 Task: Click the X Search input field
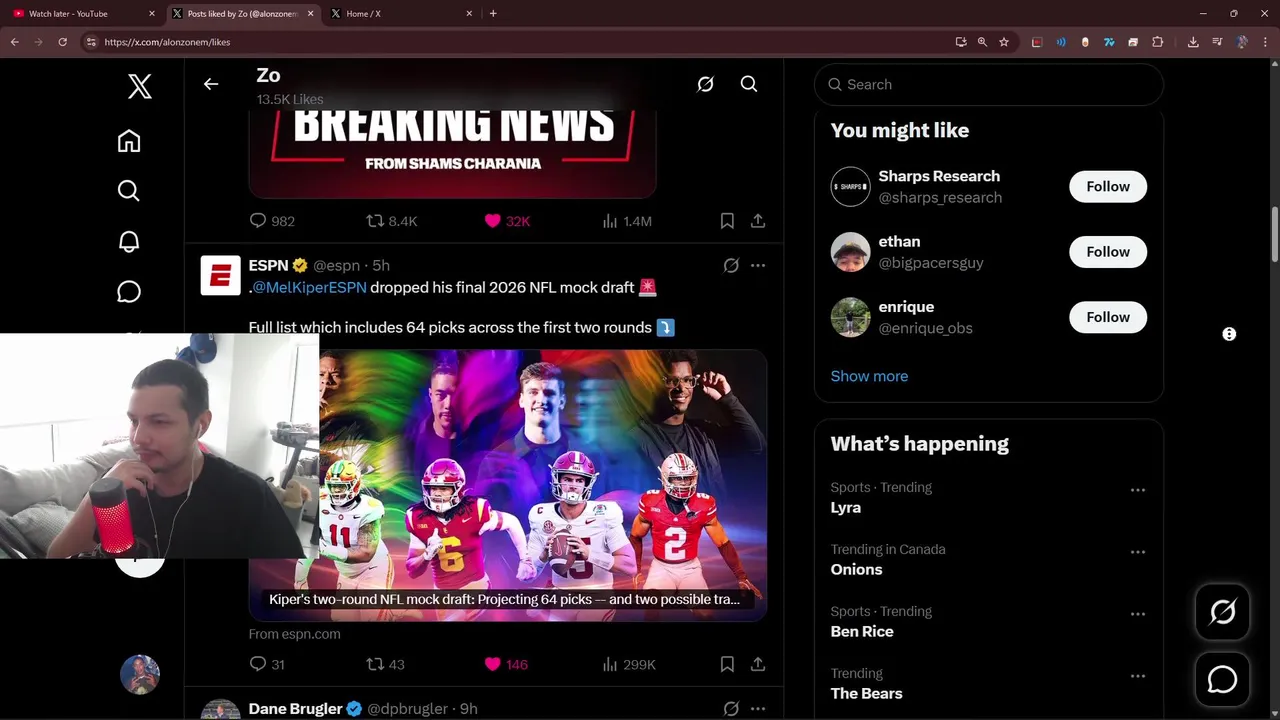click(x=989, y=84)
